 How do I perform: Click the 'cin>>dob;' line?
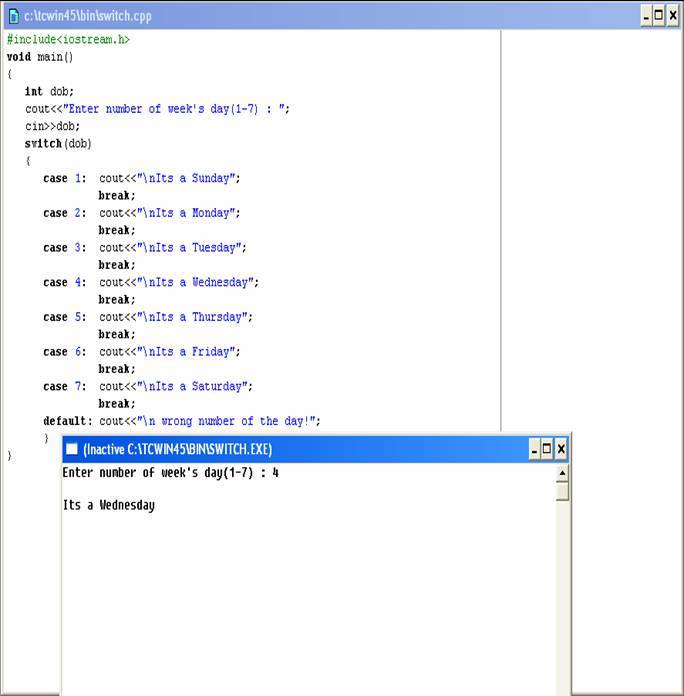pos(52,126)
